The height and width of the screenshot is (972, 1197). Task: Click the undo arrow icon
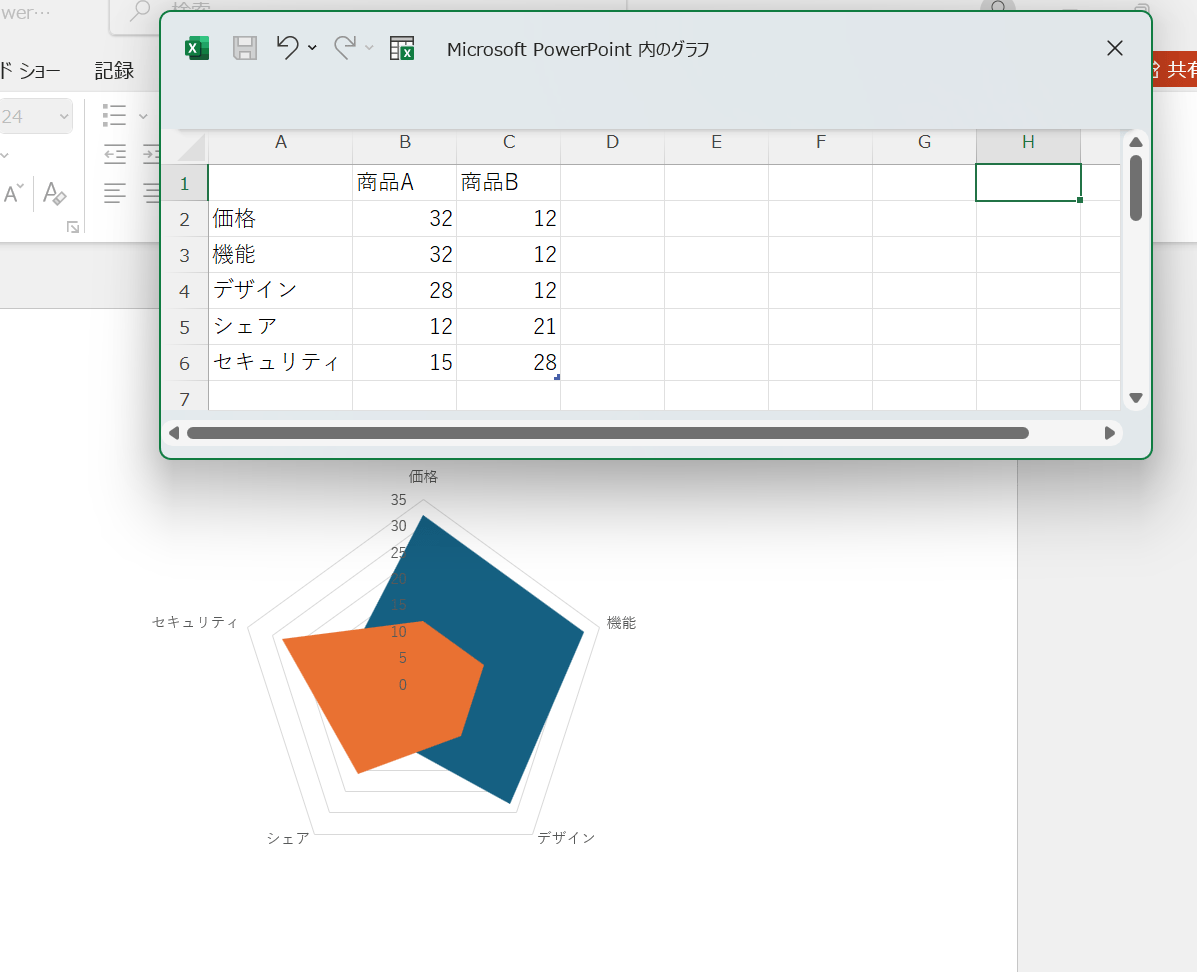point(287,48)
